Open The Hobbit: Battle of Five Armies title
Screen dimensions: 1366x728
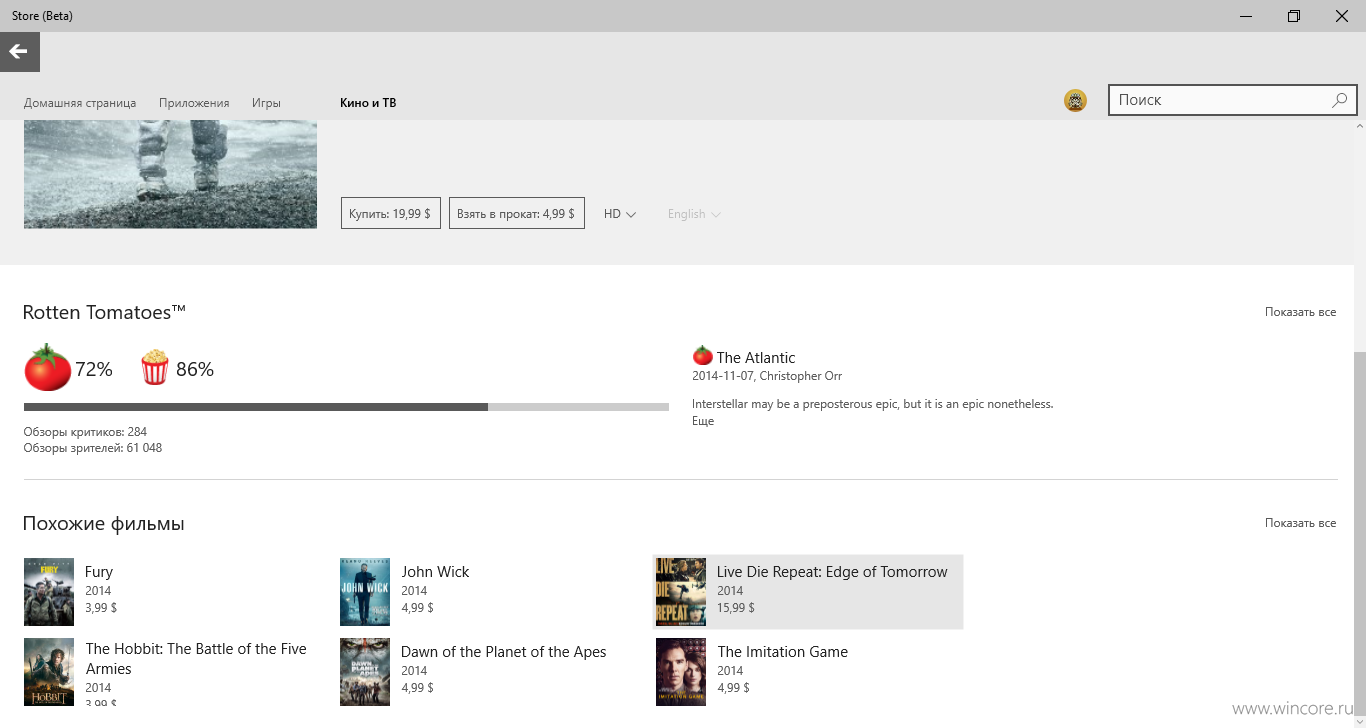(x=196, y=659)
